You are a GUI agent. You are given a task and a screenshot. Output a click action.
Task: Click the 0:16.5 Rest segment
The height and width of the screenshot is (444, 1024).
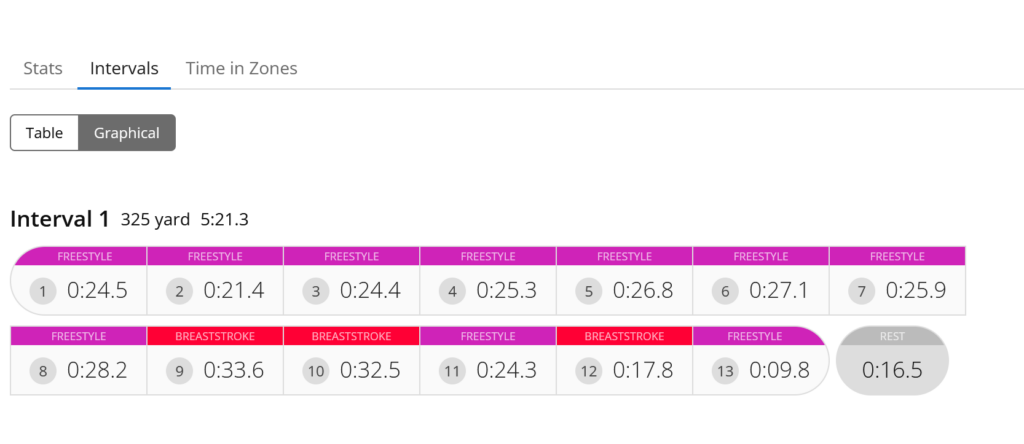(892, 370)
